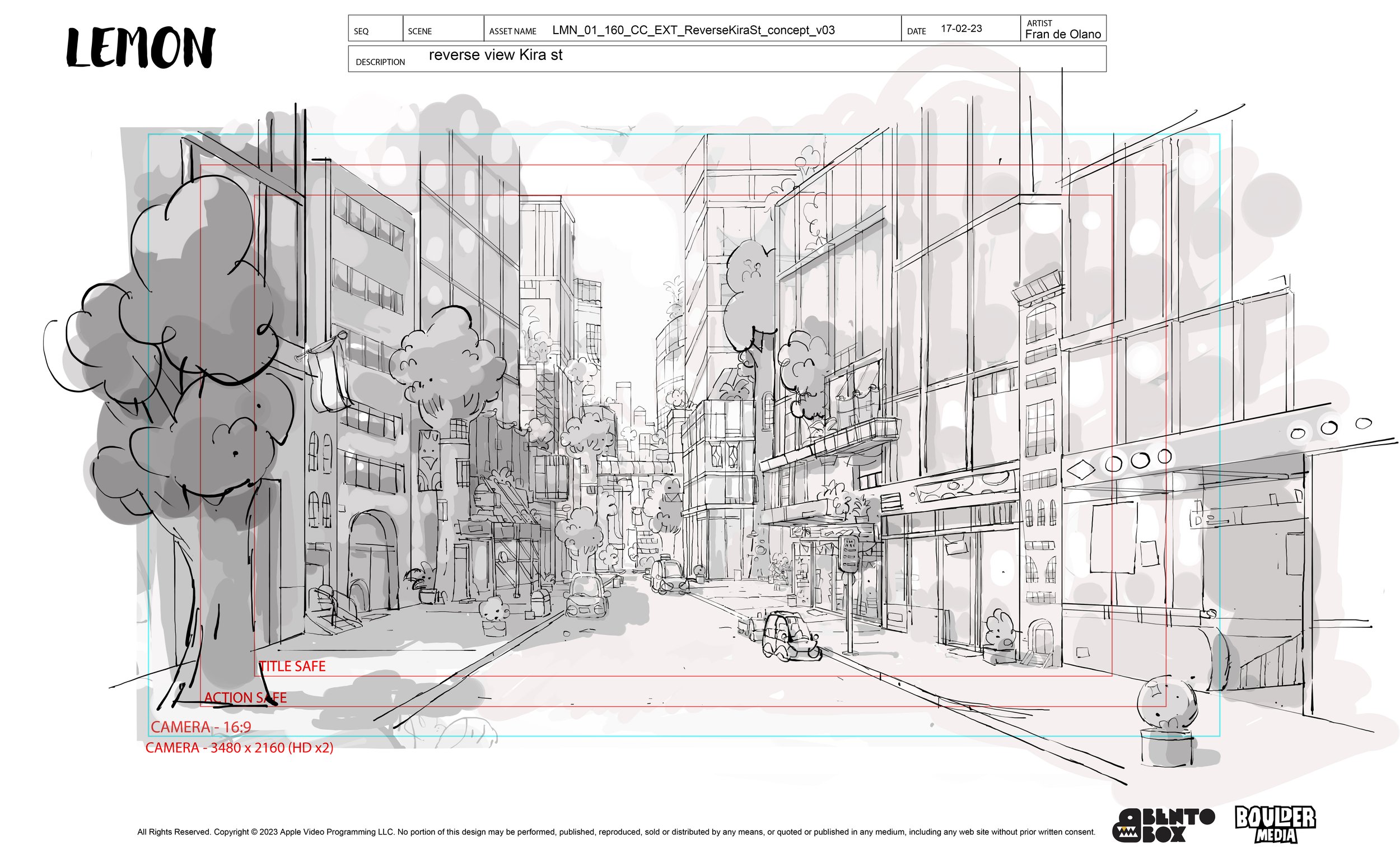Select the date value 17-02-23
1400x862 pixels.
click(x=961, y=29)
